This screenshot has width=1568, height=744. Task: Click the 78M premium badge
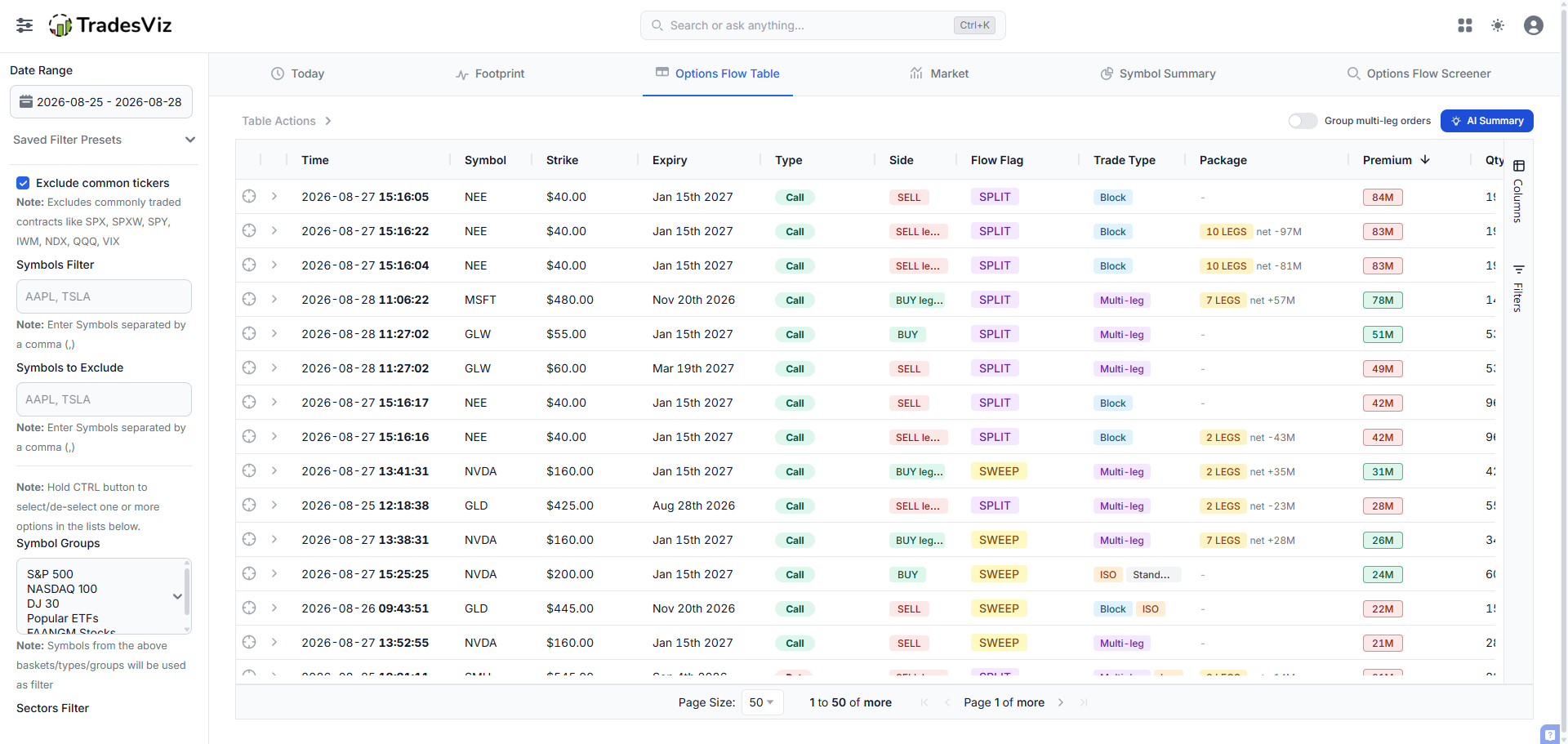coord(1383,300)
